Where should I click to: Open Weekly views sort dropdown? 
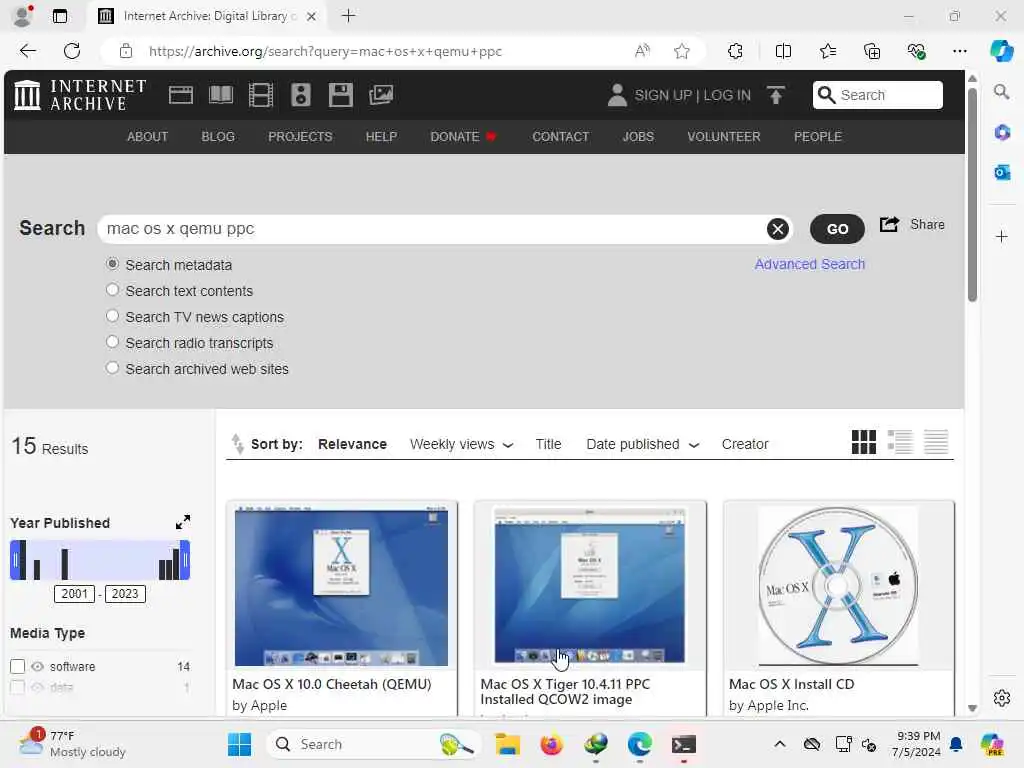461,444
